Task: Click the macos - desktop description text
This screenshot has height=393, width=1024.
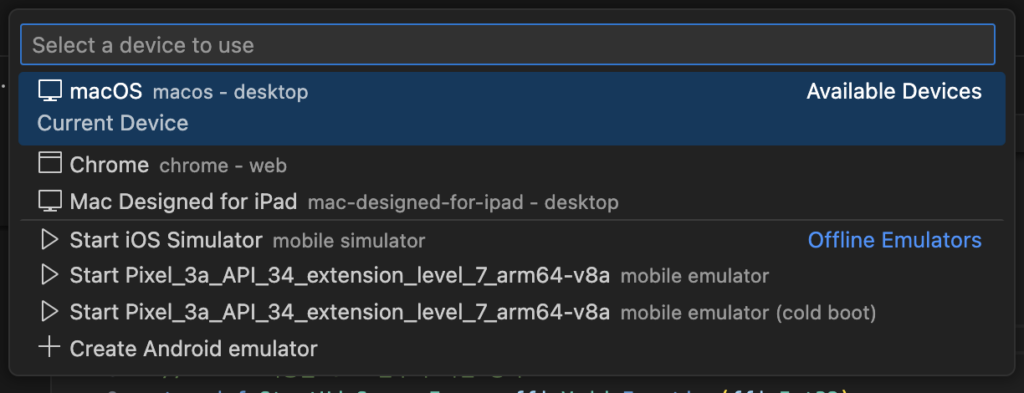Action: pos(231,92)
